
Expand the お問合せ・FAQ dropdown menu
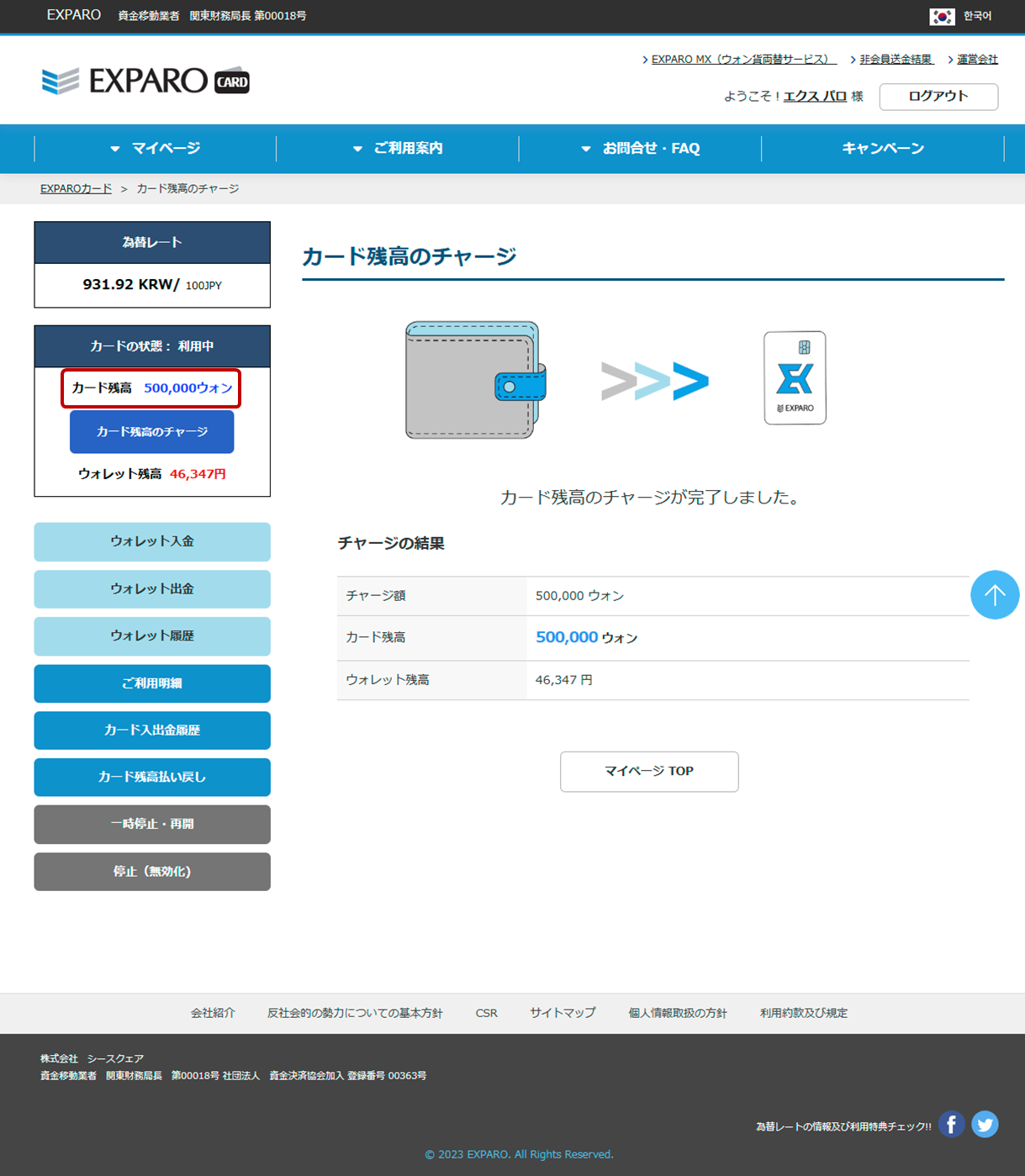tap(641, 149)
